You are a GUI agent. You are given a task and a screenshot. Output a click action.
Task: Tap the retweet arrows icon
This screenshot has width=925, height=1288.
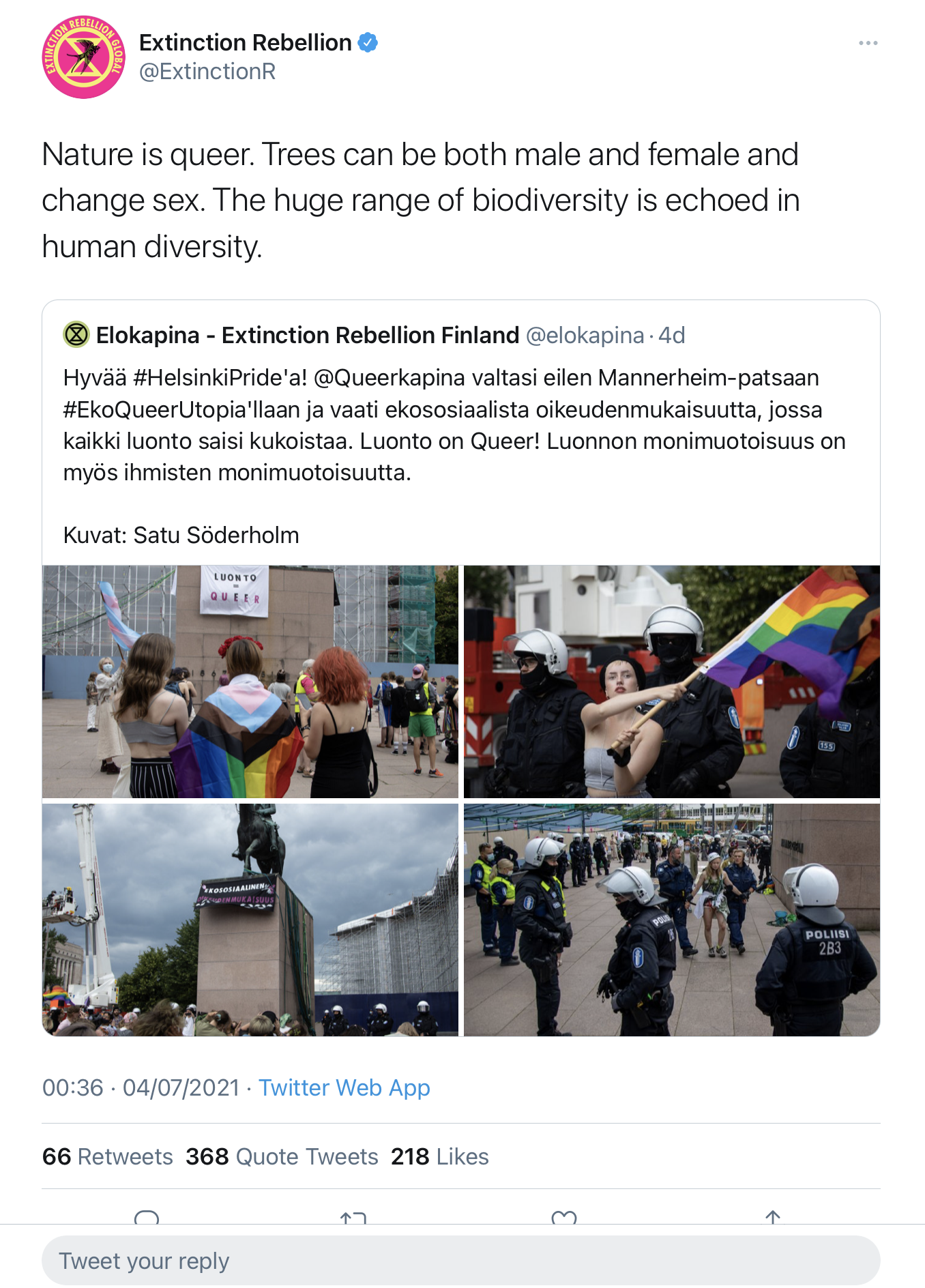click(353, 1218)
